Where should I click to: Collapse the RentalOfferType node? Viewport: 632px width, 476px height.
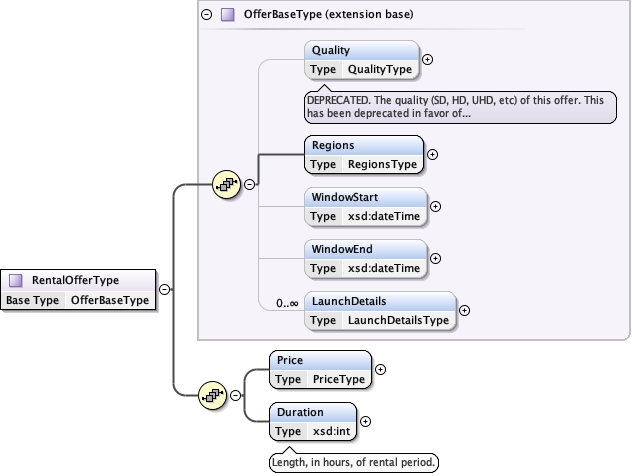(x=164, y=289)
